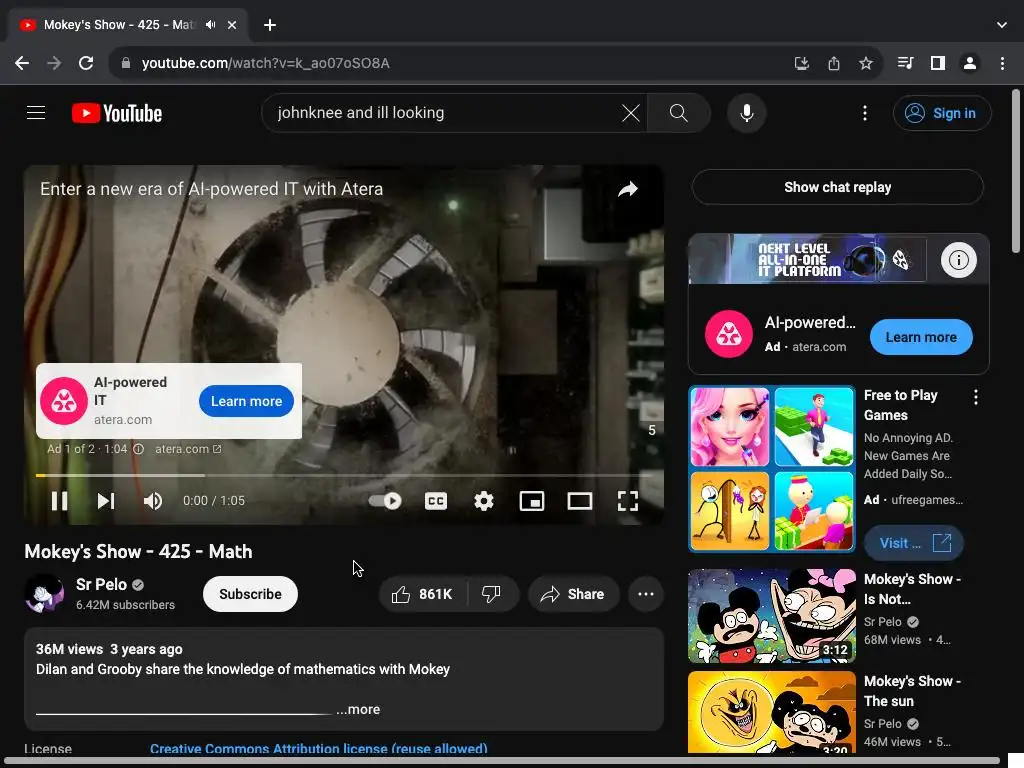Open Creative Commons Attribution license link
1024x768 pixels.
[319, 748]
